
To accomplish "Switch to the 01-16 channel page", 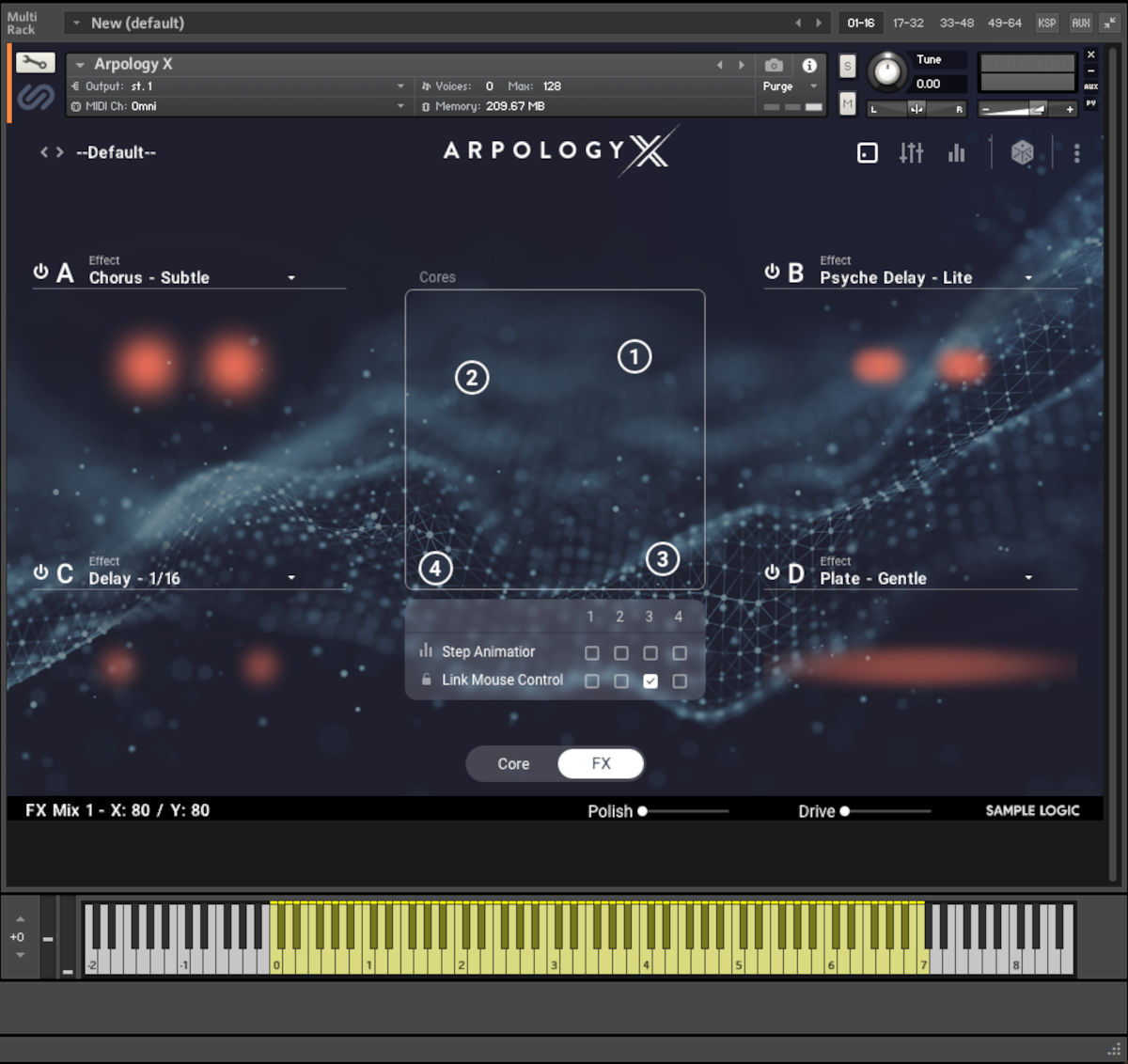I will click(861, 23).
